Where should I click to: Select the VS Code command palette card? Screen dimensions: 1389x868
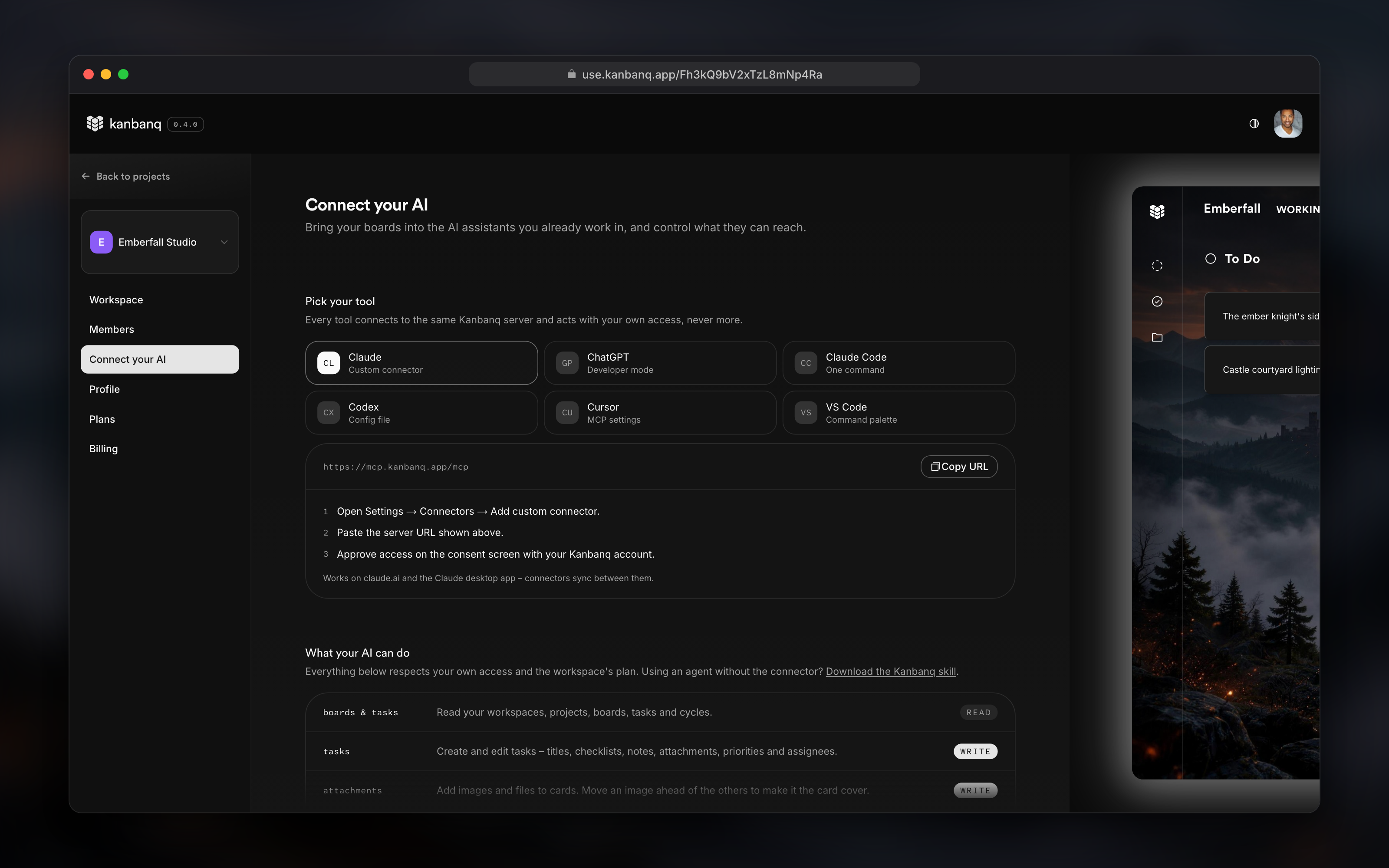tap(899, 413)
